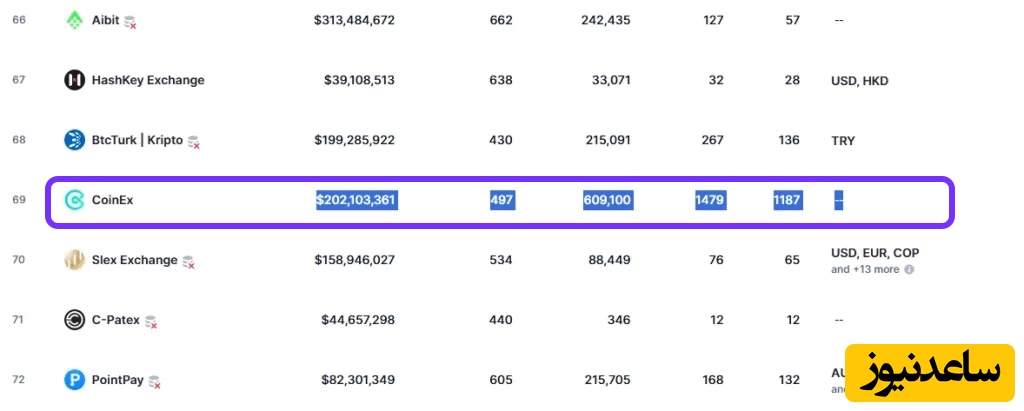Click the no-reserves icon beside C-Patex
1024x411 pixels.
click(x=151, y=322)
